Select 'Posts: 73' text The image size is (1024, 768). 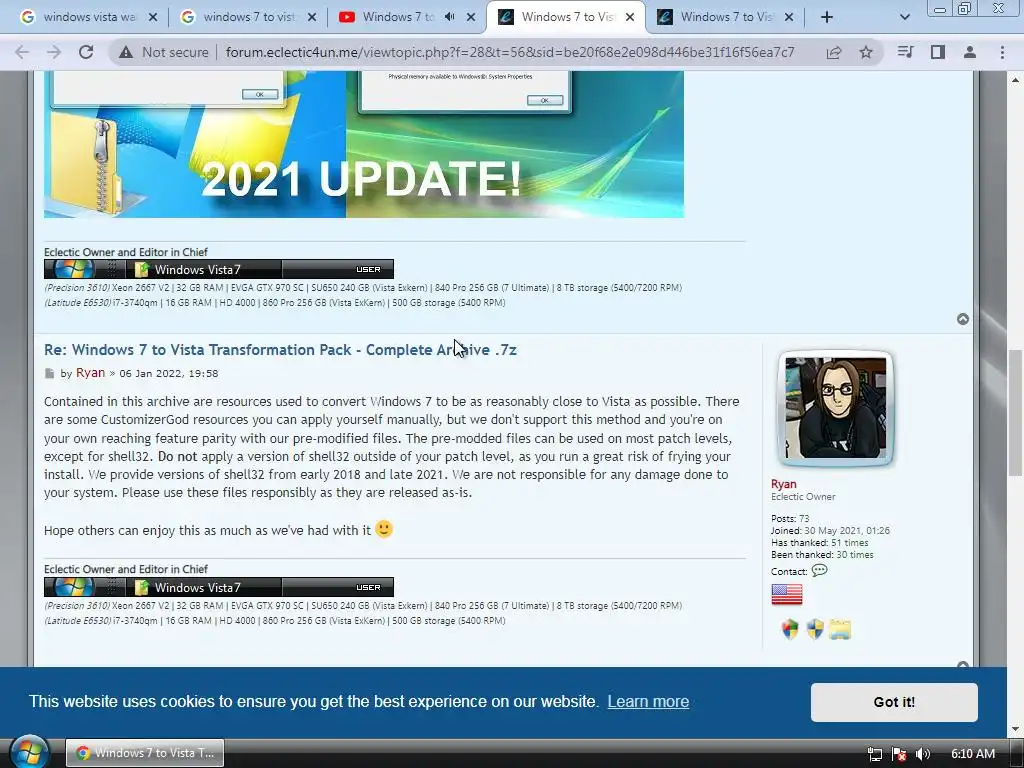pos(790,519)
